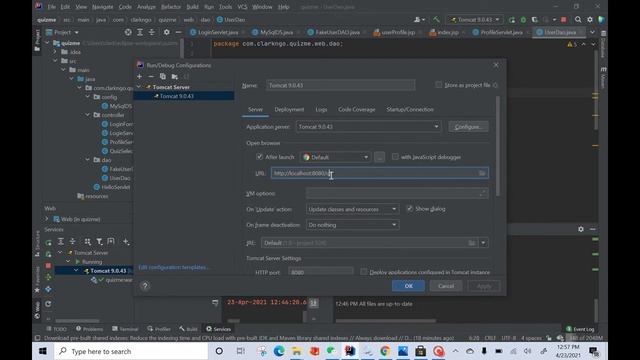Click Cancel button in dialog
640x360 pixels.
pos(446,286)
